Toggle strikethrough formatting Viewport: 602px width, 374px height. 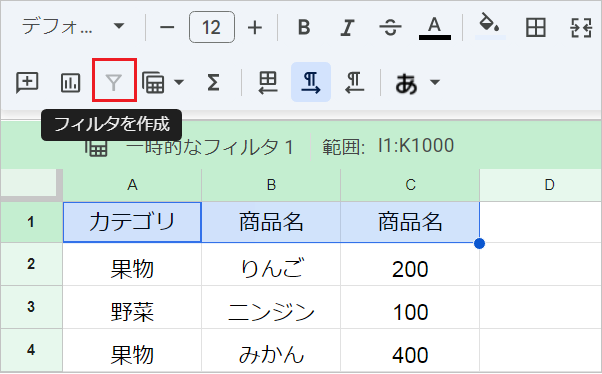[390, 27]
